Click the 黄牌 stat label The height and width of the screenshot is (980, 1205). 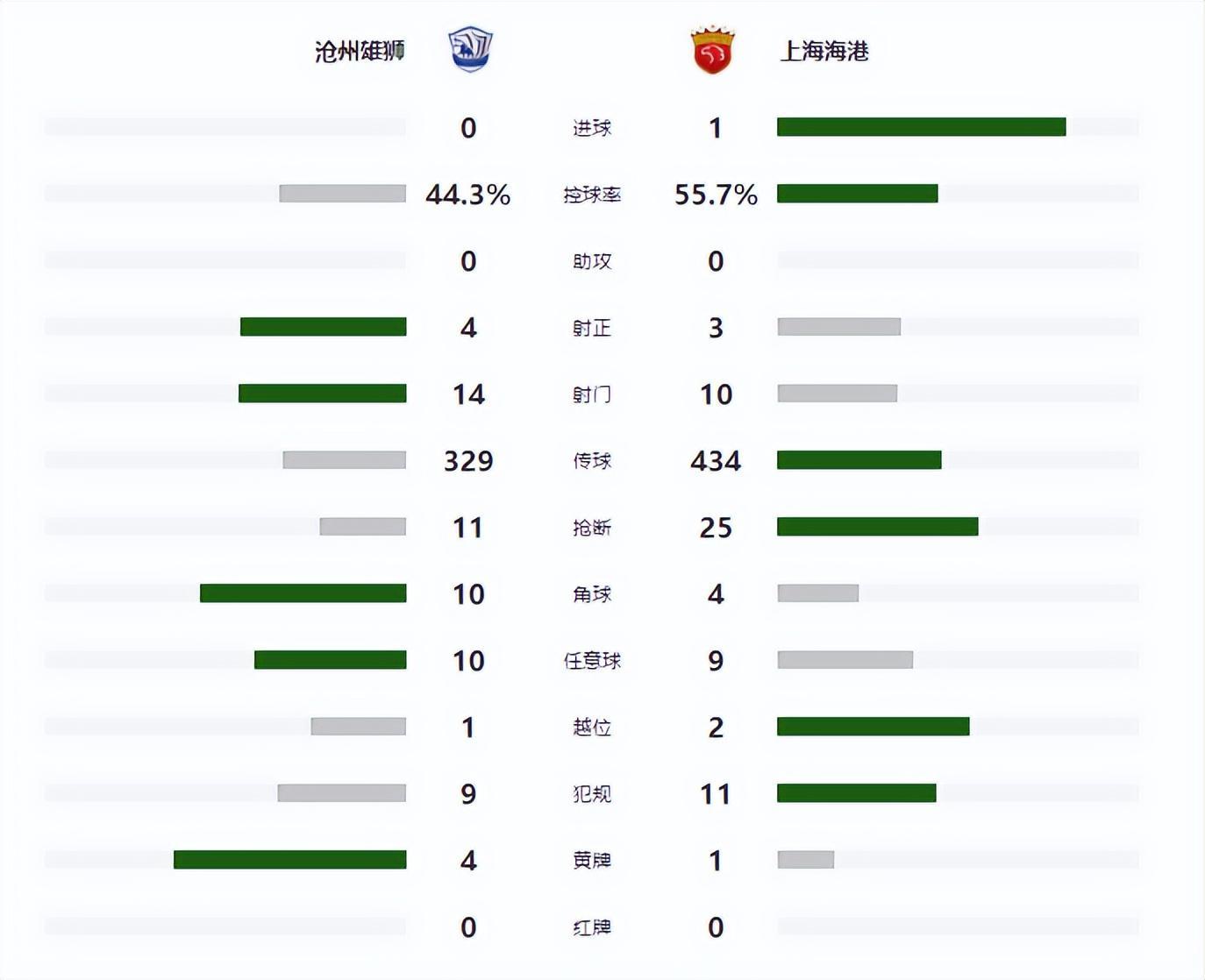coord(592,861)
